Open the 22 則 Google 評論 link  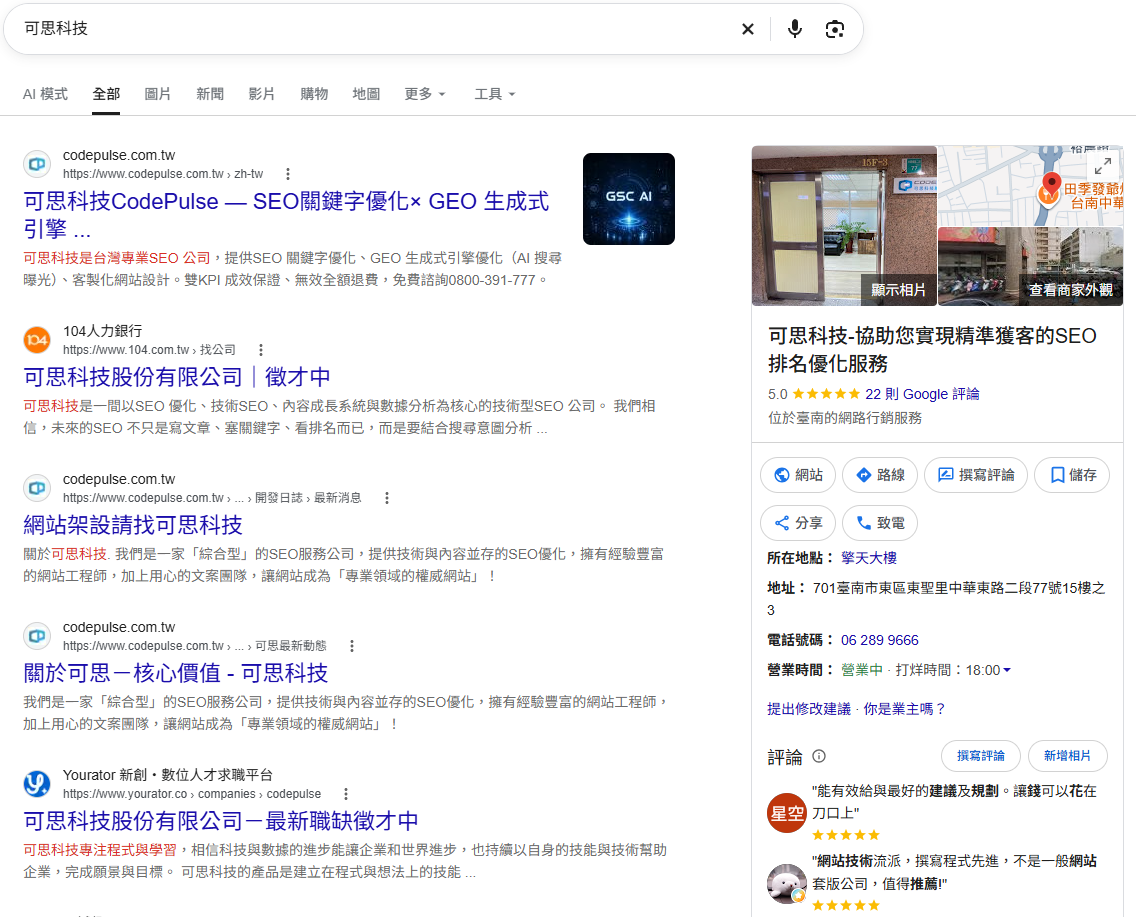(922, 394)
